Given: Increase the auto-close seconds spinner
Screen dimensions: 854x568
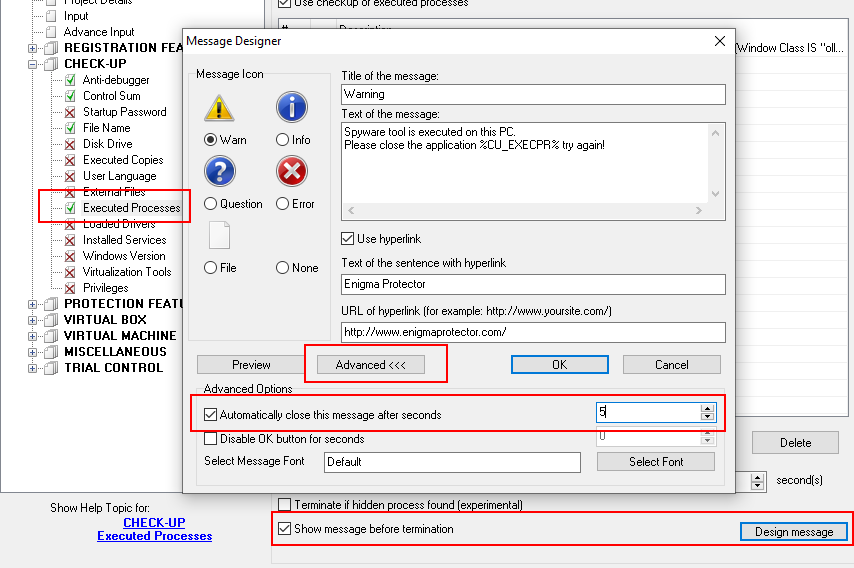Looking at the screenshot, I should coord(707,408).
